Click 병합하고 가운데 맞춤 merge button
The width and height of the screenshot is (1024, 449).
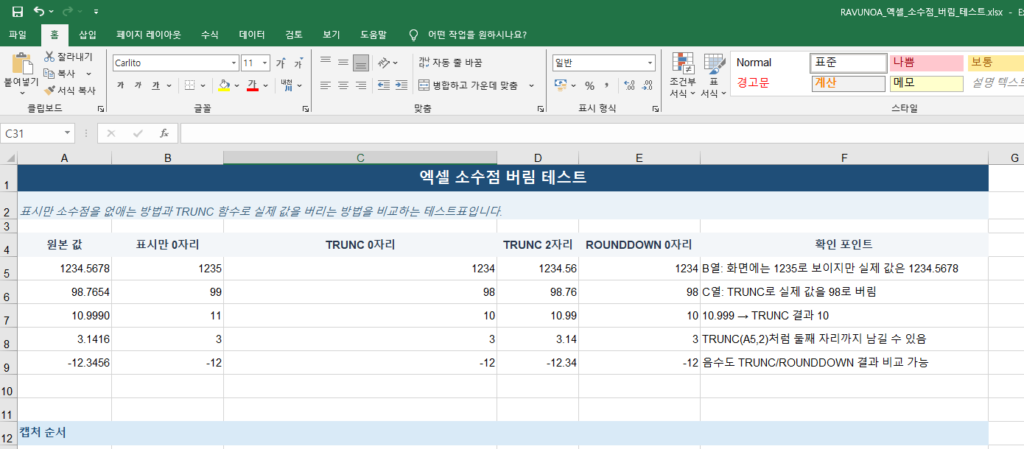(469, 85)
